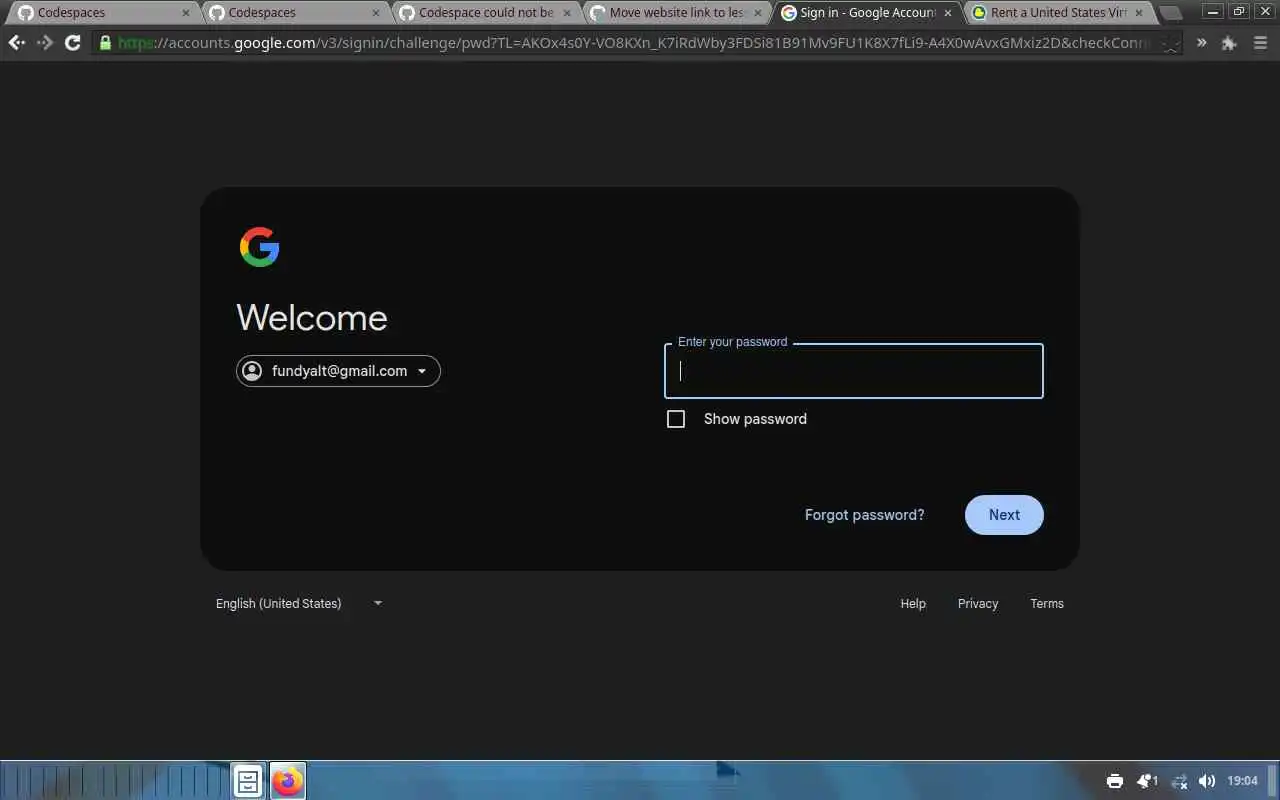Open the Terms link in the footer
This screenshot has height=800, width=1280.
(x=1047, y=603)
